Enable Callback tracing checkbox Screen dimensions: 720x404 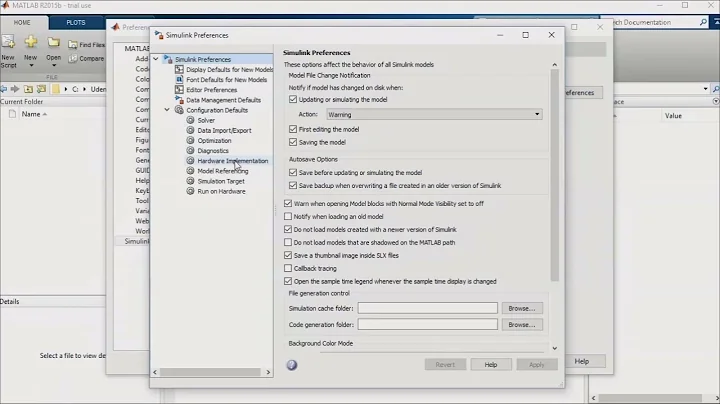tap(288, 268)
